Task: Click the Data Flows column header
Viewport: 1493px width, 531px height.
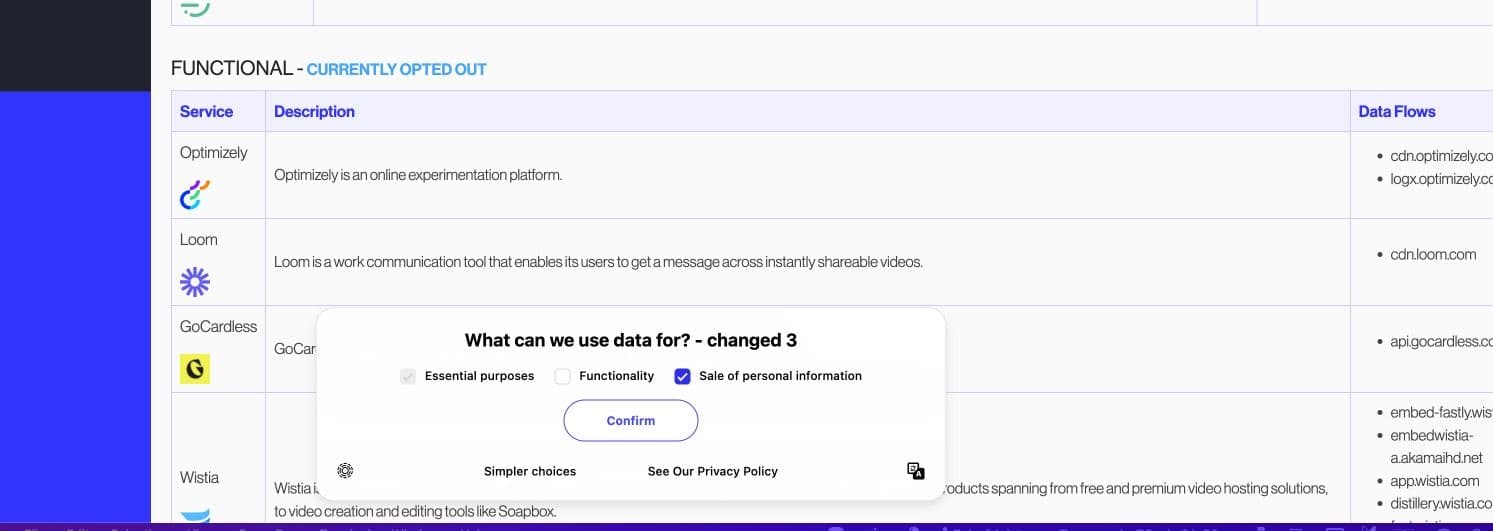Action: pyautogui.click(x=1396, y=112)
